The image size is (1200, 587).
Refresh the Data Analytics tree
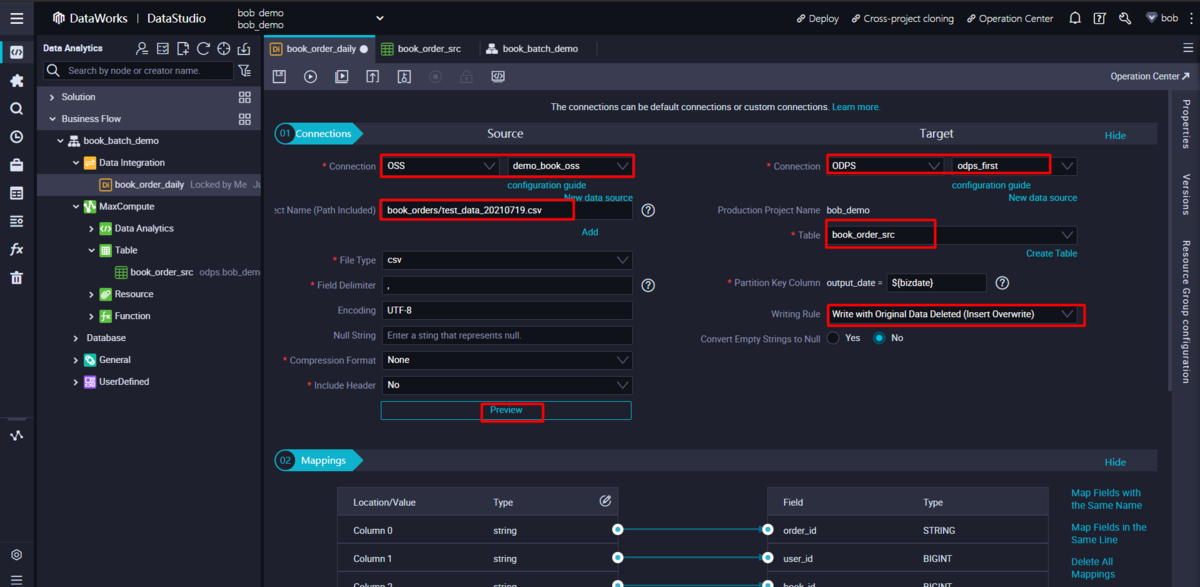[203, 48]
